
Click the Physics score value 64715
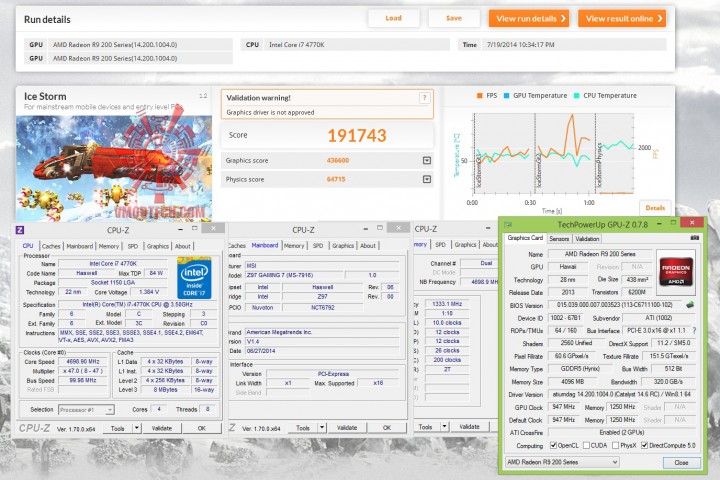tap(336, 179)
